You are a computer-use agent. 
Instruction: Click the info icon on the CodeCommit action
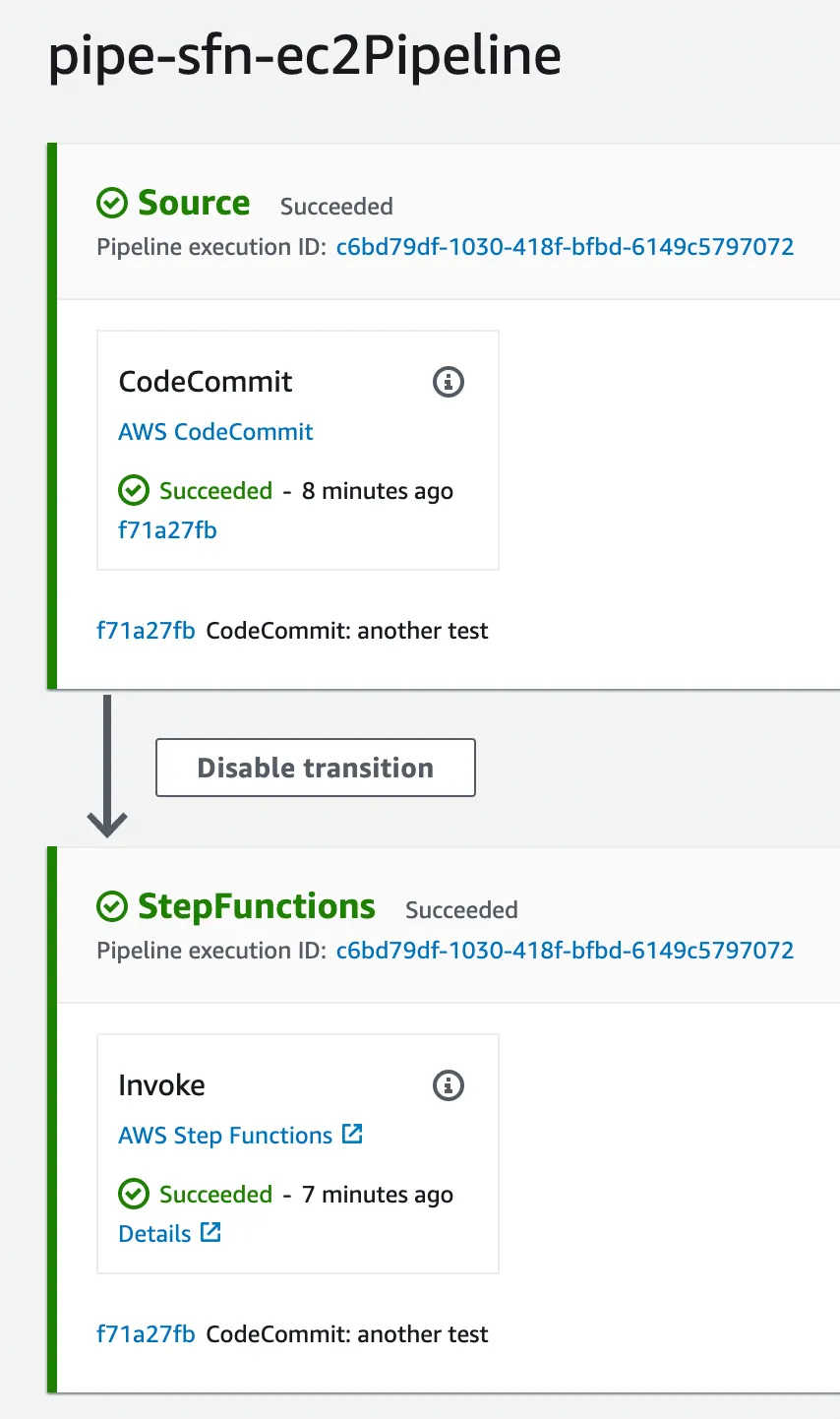pyautogui.click(x=449, y=382)
